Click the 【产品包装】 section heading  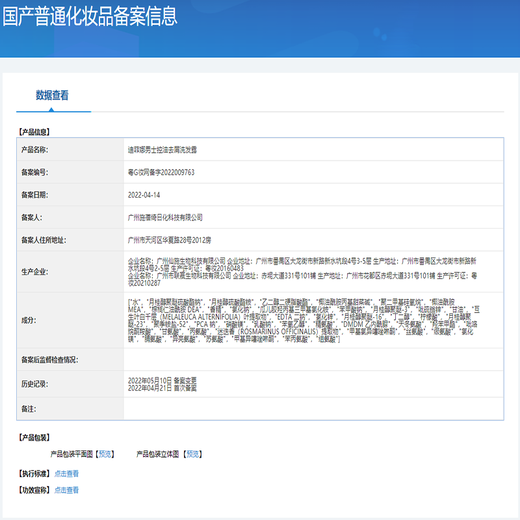(x=34, y=437)
